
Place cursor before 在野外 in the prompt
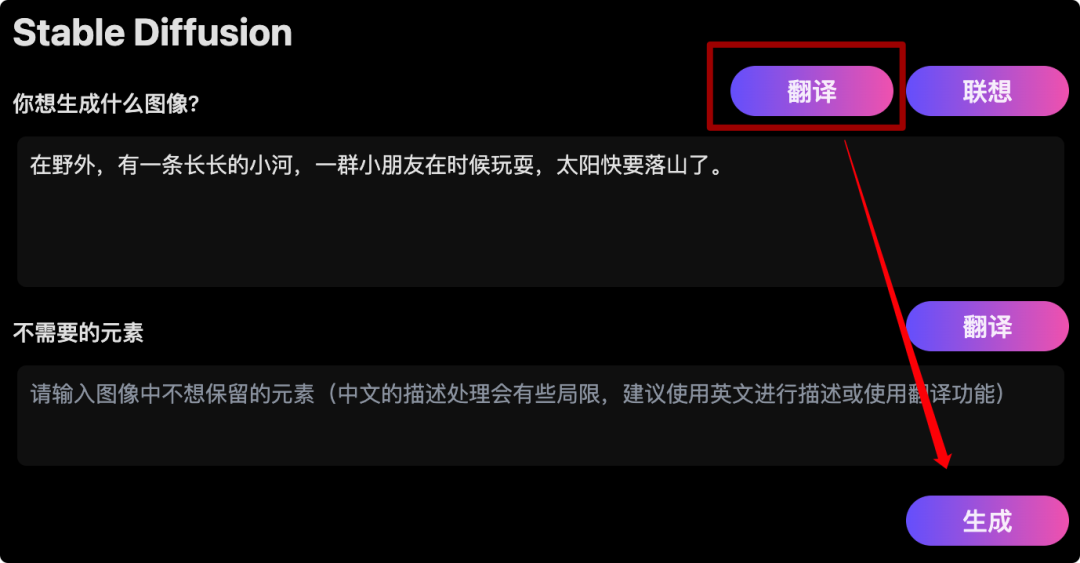point(30,165)
